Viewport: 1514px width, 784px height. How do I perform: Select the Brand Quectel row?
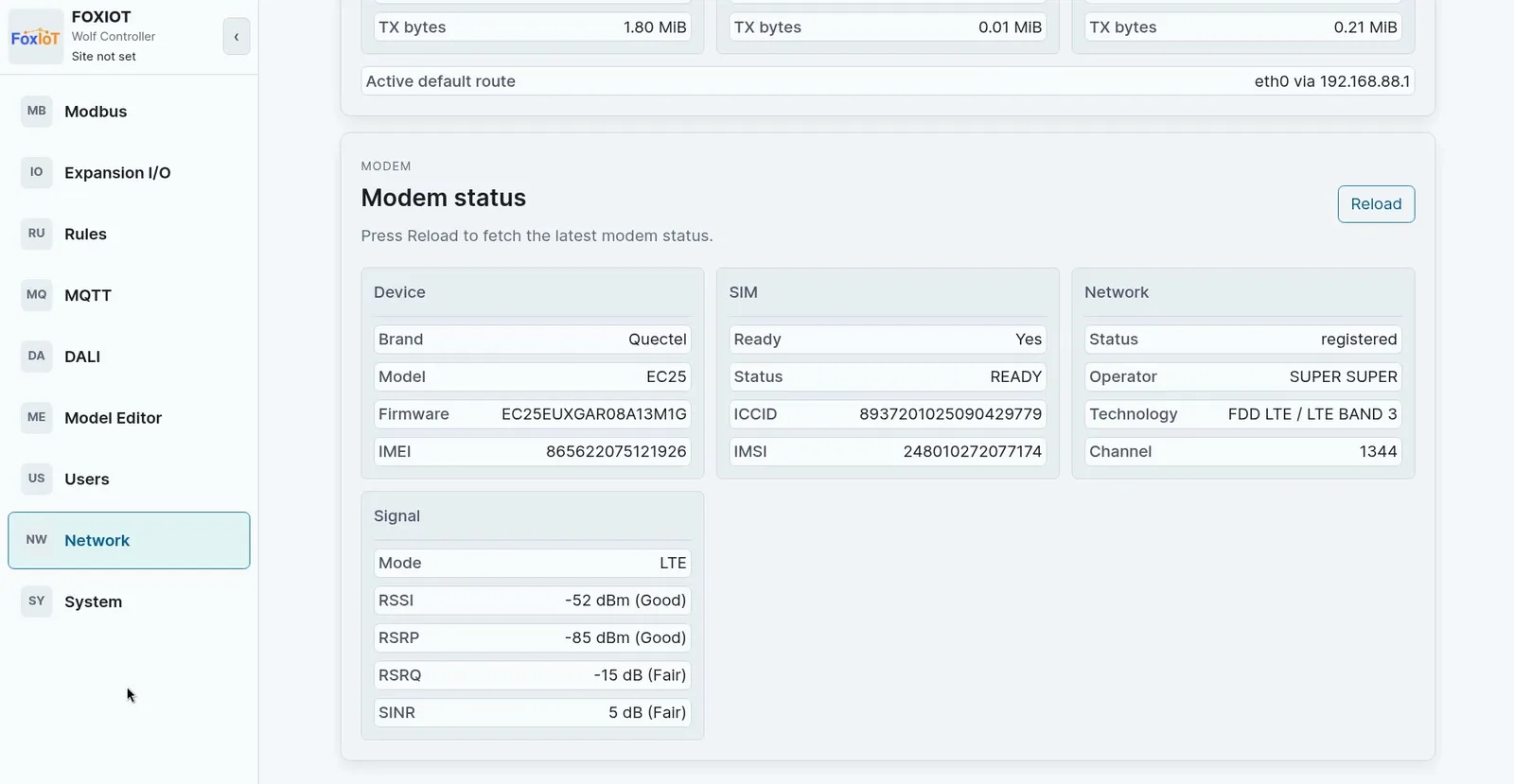[532, 340]
